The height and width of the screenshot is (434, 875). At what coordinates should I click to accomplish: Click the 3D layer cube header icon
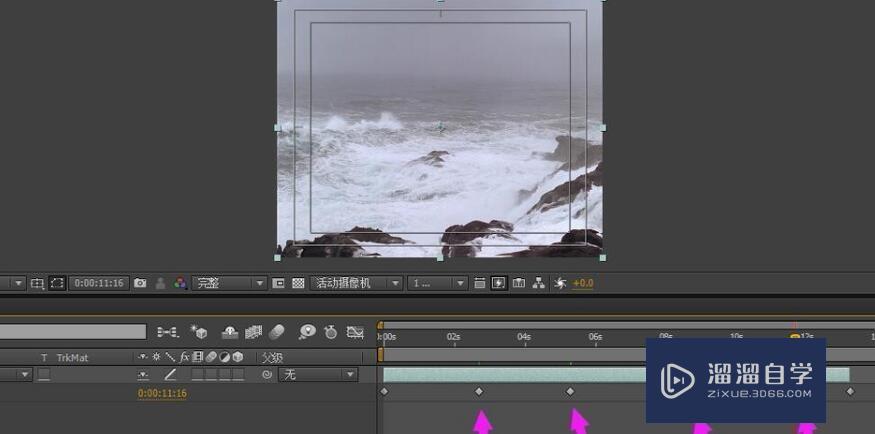click(x=238, y=357)
